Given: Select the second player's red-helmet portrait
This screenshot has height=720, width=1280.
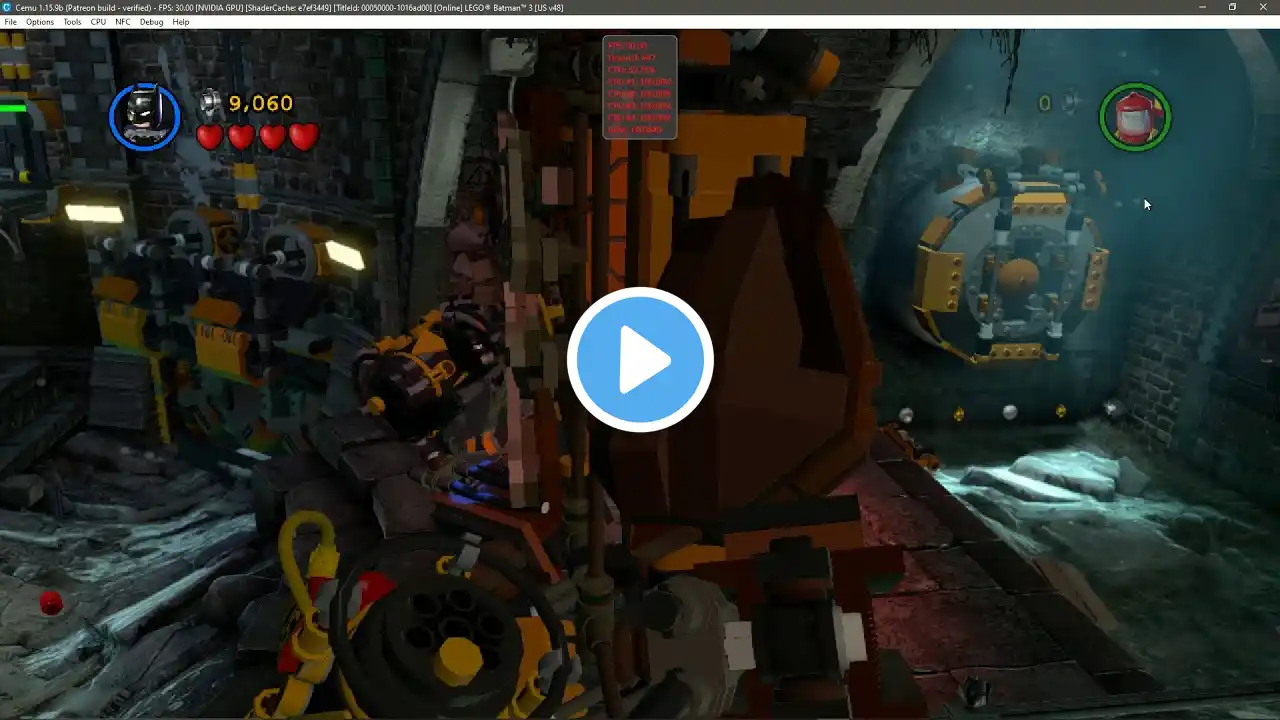Looking at the screenshot, I should coord(1135,117).
